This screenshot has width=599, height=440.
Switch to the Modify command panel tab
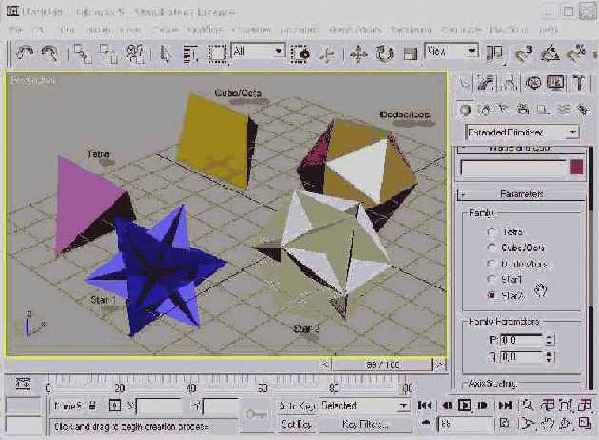tap(486, 82)
